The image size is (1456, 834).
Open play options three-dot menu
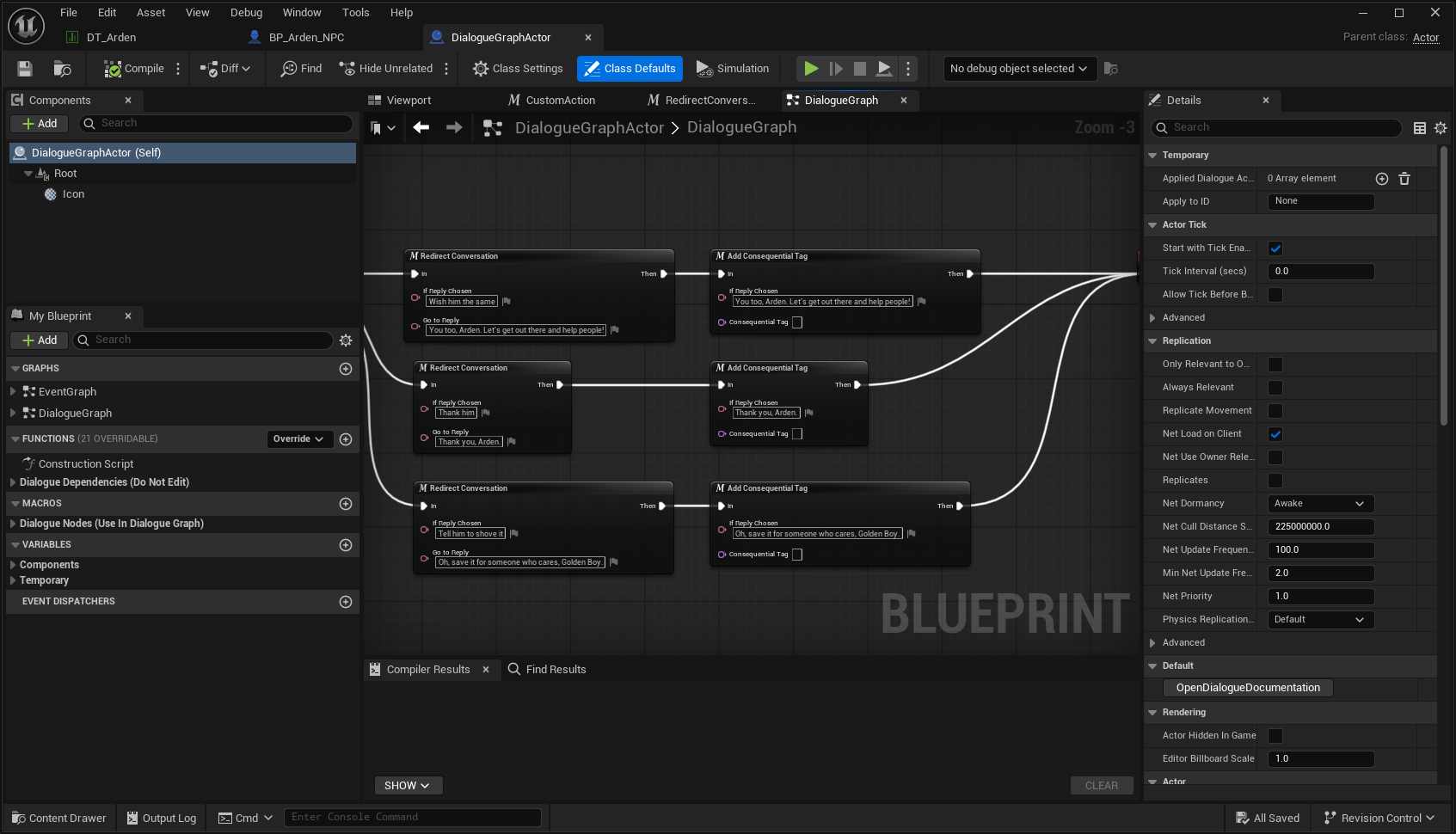tap(908, 69)
